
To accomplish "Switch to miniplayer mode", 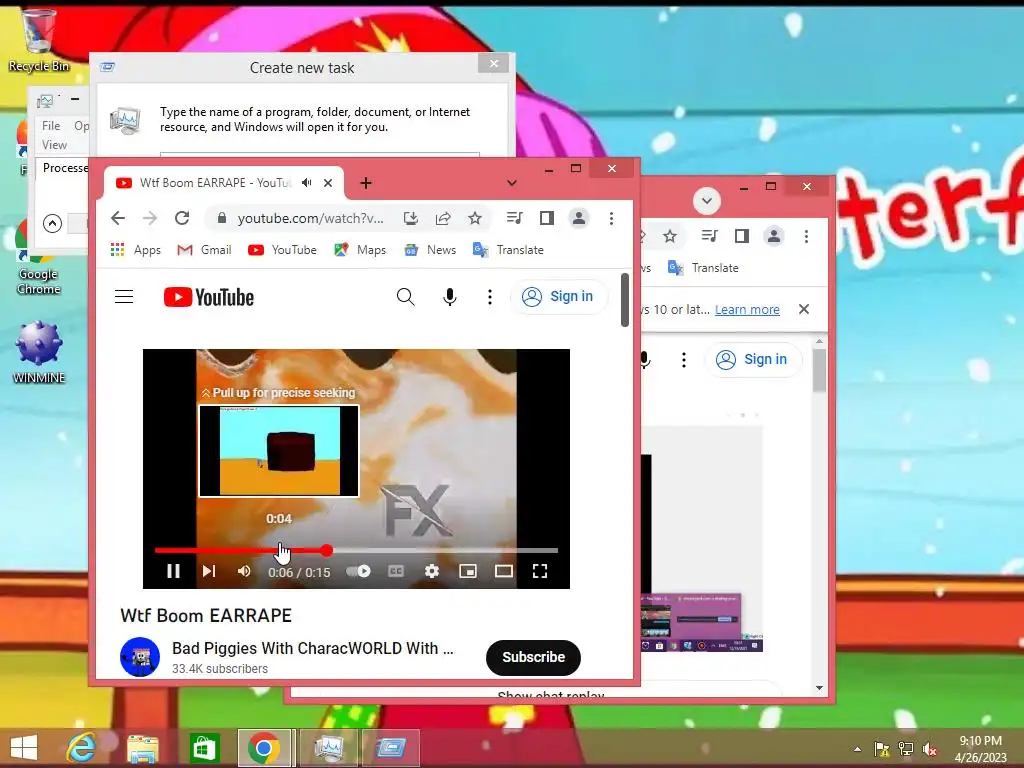I will pyautogui.click(x=468, y=571).
